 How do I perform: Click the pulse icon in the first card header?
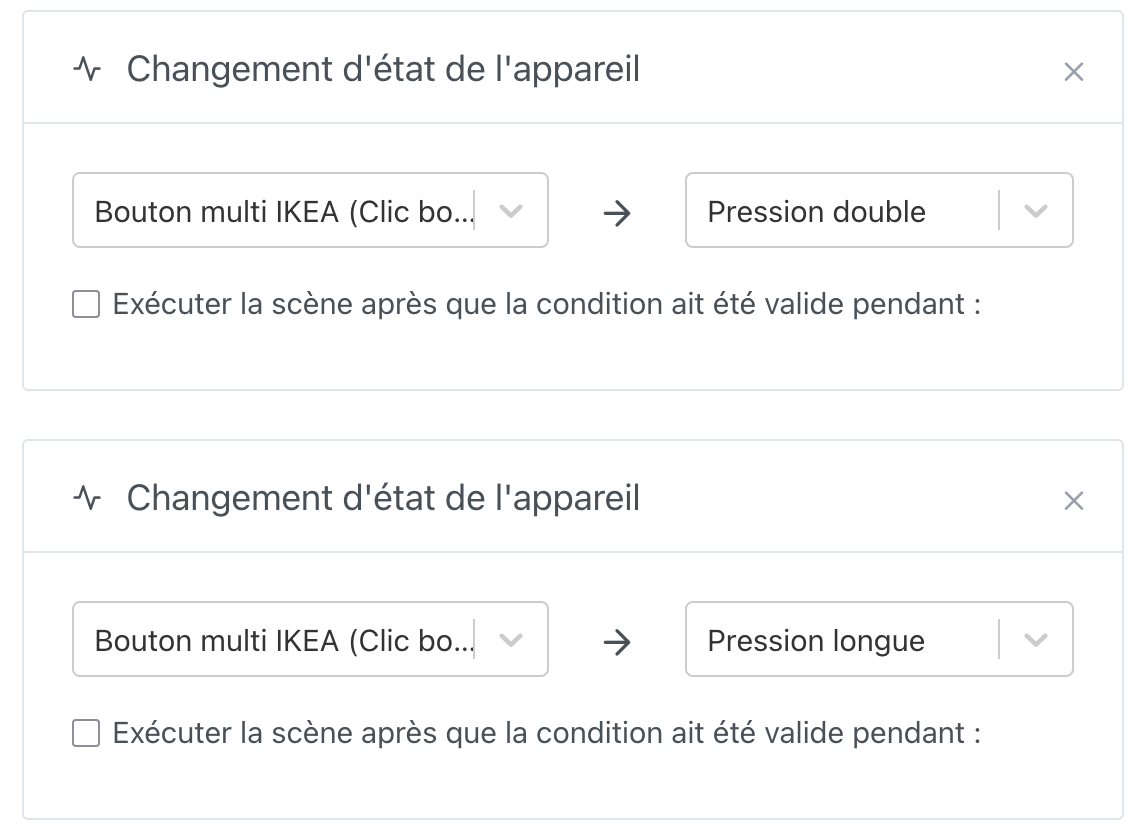pyautogui.click(x=88, y=70)
